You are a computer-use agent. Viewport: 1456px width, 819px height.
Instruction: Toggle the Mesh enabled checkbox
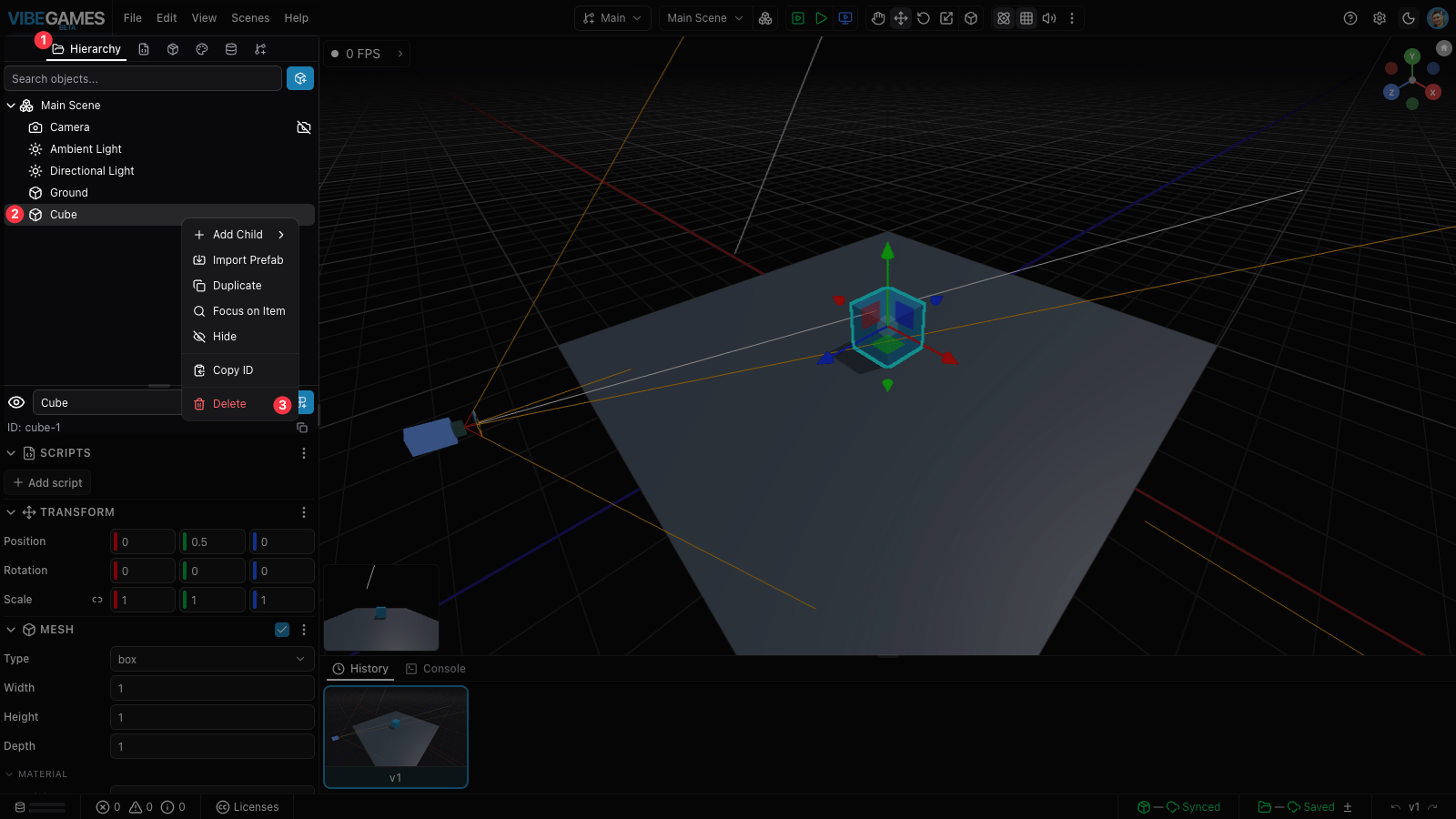[x=282, y=630]
